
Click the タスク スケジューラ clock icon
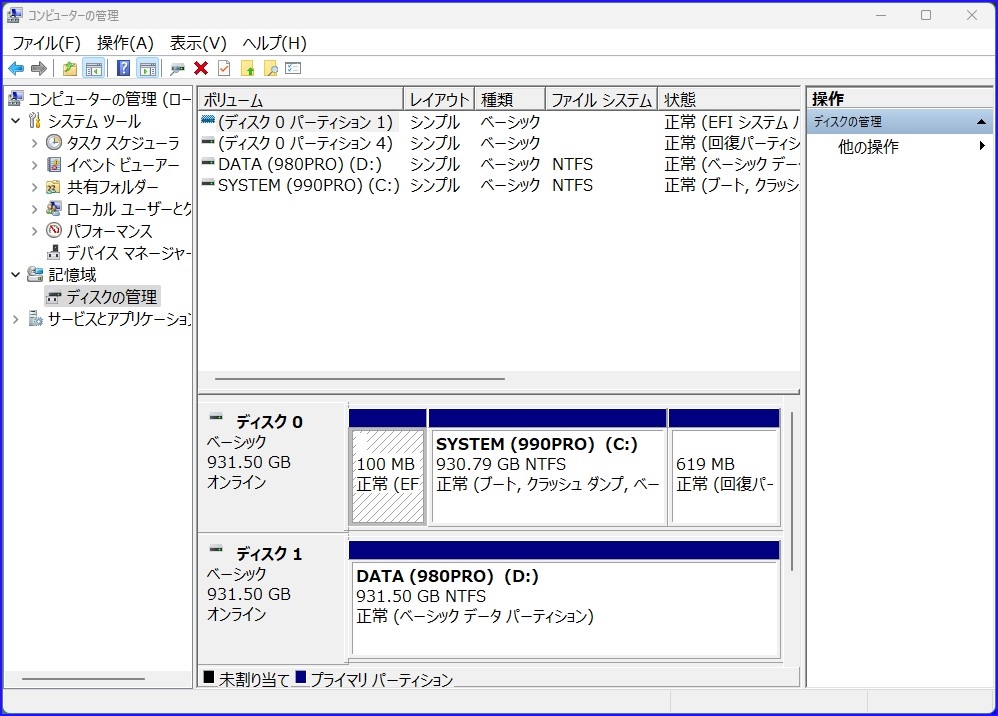point(54,143)
